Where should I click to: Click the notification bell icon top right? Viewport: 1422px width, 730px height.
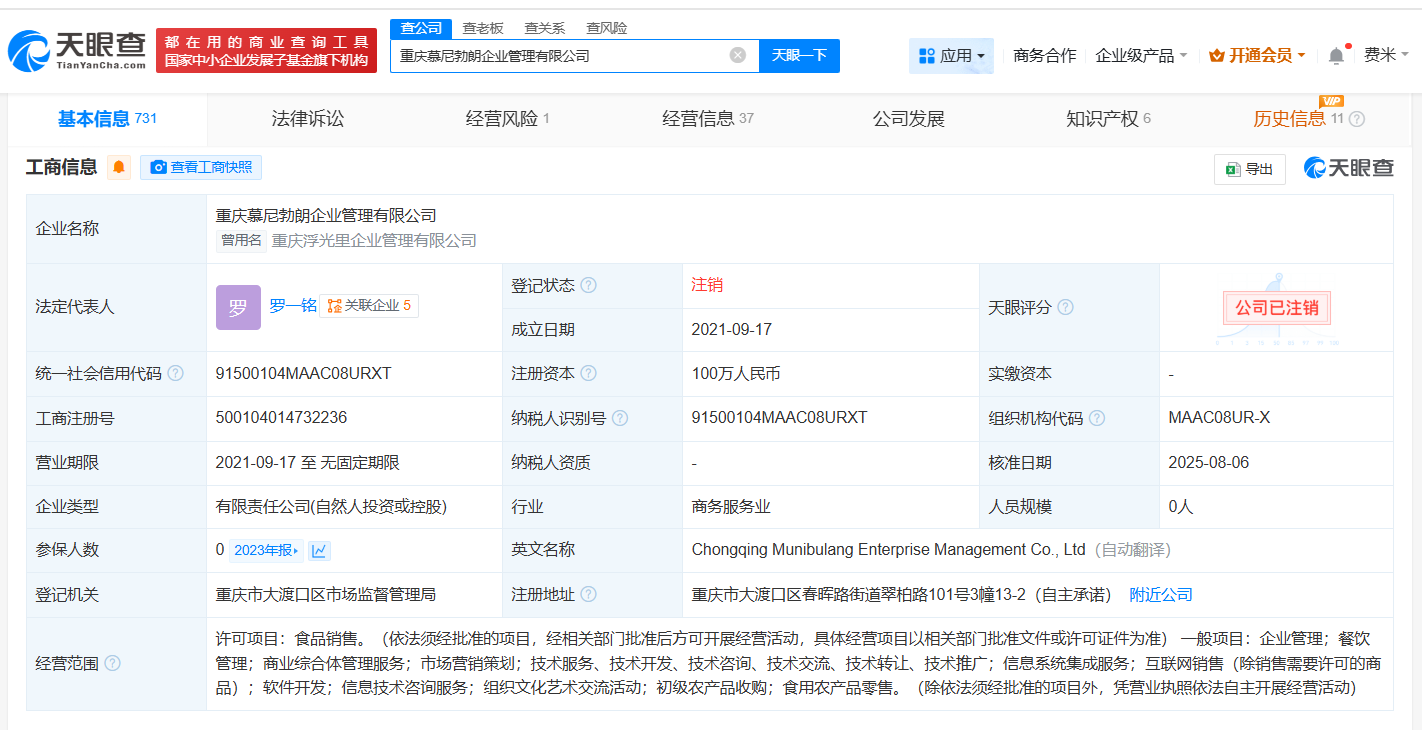coord(1334,55)
